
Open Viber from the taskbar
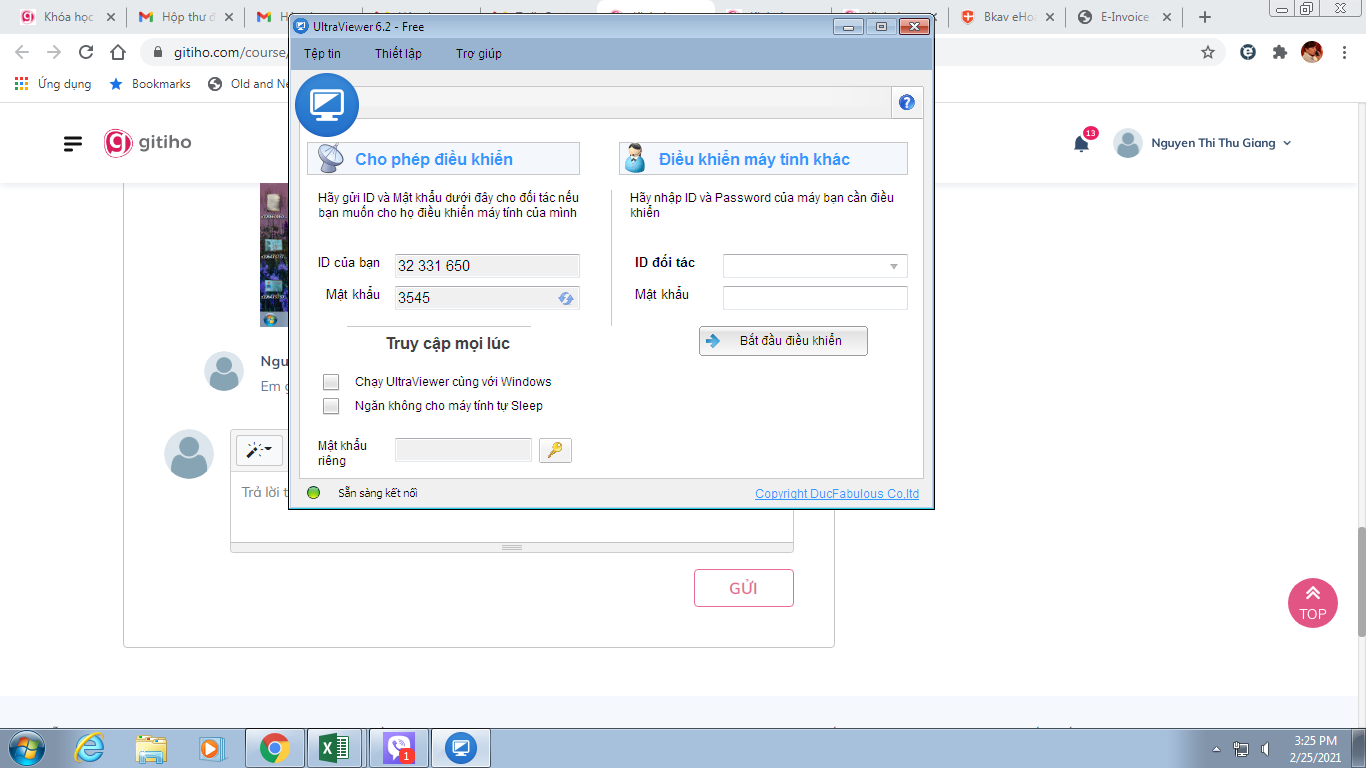399,748
